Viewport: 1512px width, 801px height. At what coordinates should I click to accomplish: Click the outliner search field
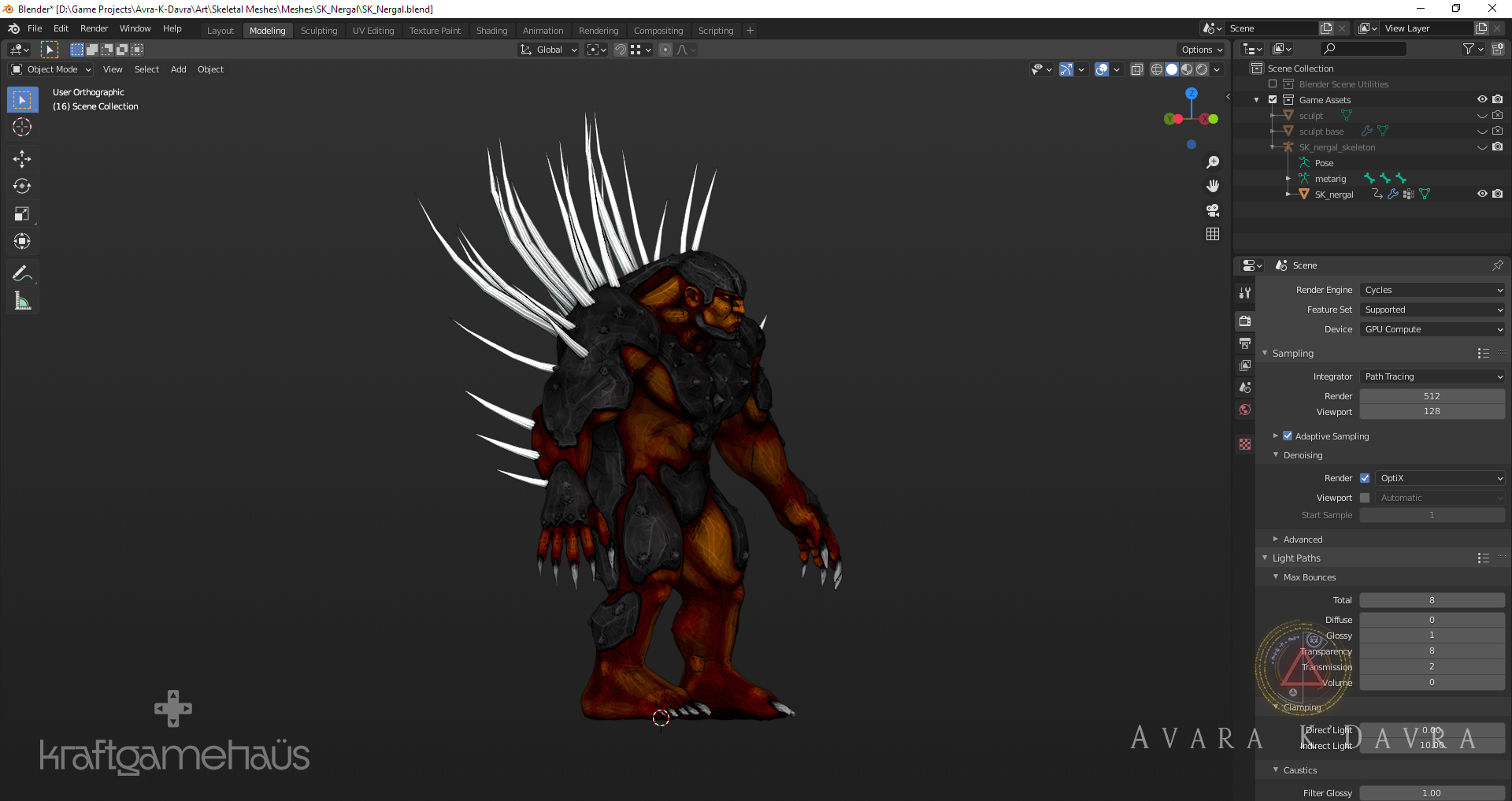tap(1364, 49)
